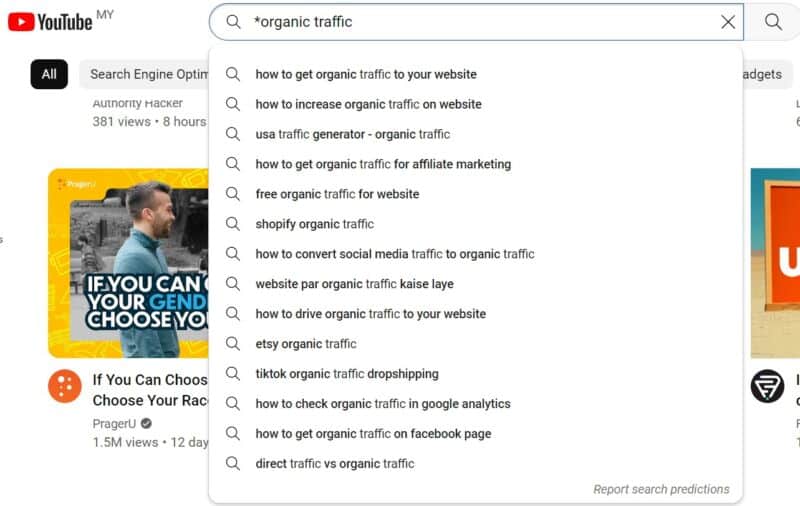This screenshot has height=506, width=800.
Task: Click magnifier icon beside 'direct traffic vs organic traffic'
Action: coord(233,463)
